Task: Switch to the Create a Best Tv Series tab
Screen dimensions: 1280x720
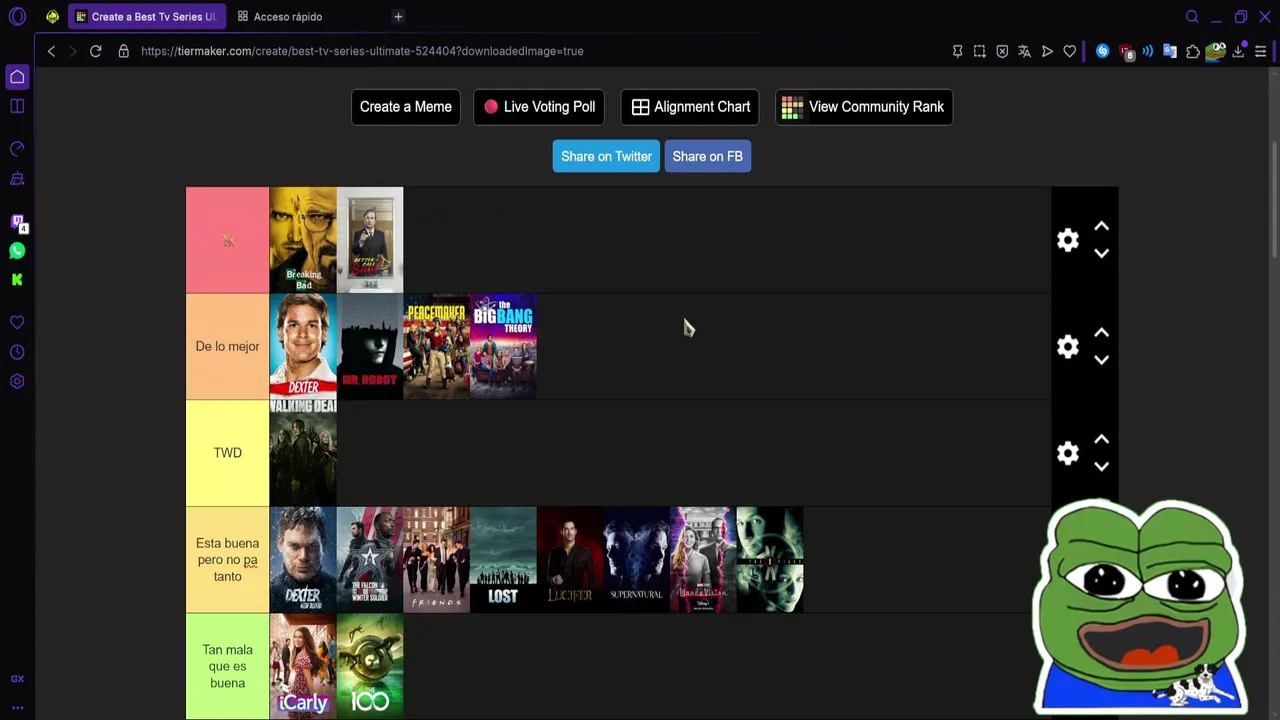Action: point(146,16)
